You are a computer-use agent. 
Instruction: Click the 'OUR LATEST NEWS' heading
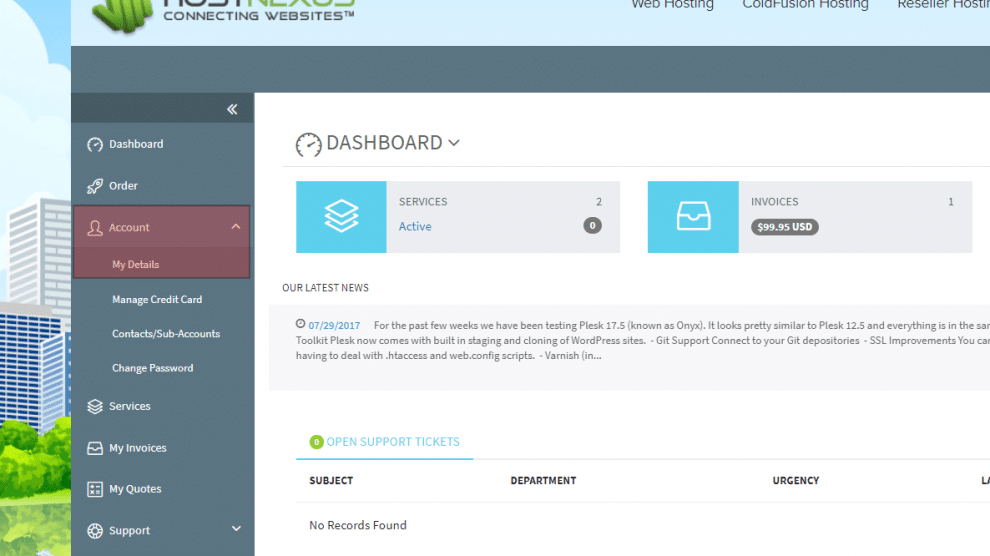pos(325,288)
